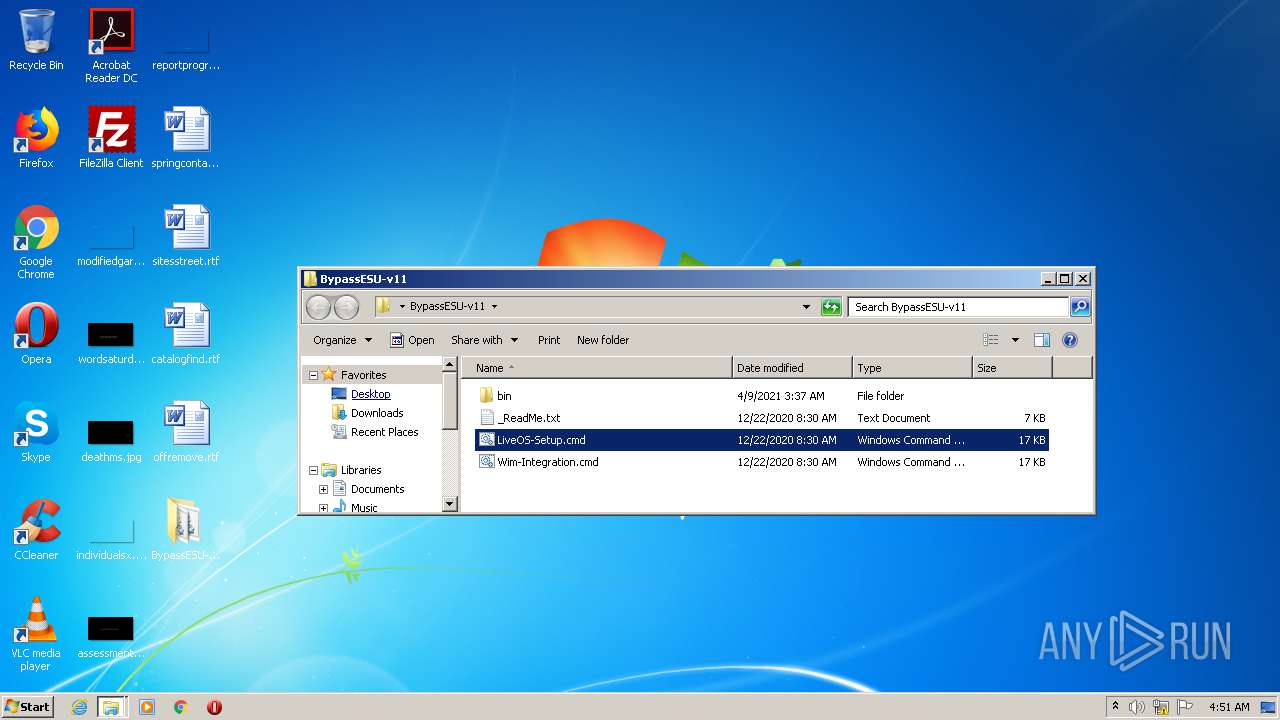Sort by Date modified column header
The width and height of the screenshot is (1280, 720).
pos(792,368)
